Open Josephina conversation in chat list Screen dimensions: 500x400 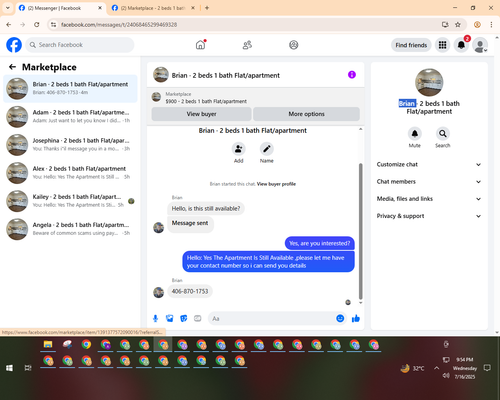[70, 145]
